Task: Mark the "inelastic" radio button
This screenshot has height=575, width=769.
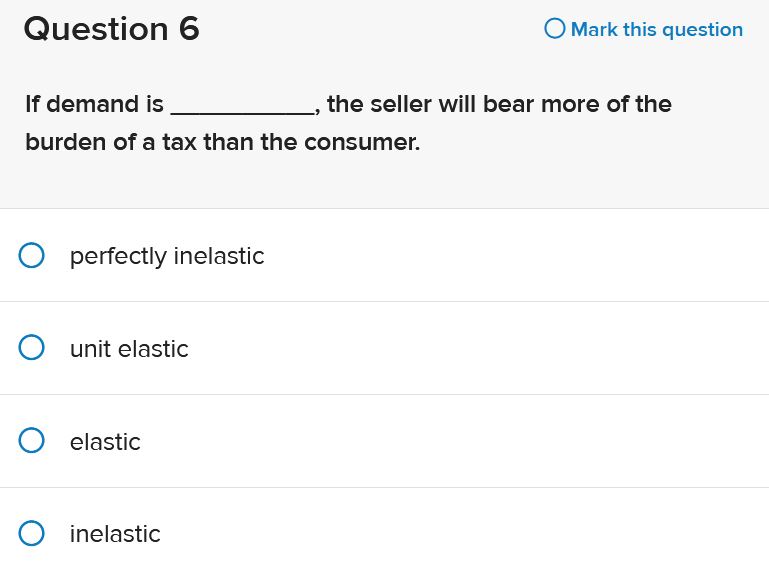Action: (32, 534)
